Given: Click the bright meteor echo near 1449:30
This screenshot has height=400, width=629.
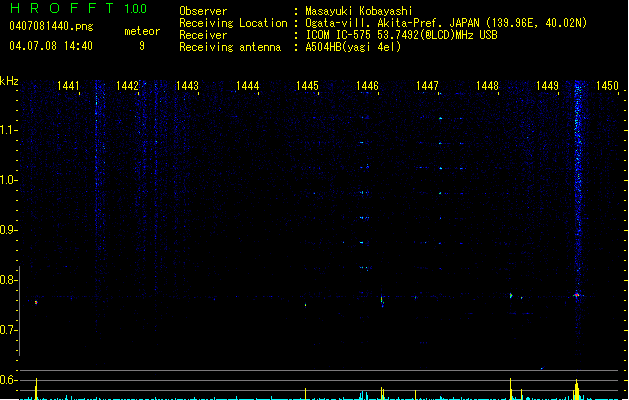Looking at the screenshot, I should click(x=577, y=295).
